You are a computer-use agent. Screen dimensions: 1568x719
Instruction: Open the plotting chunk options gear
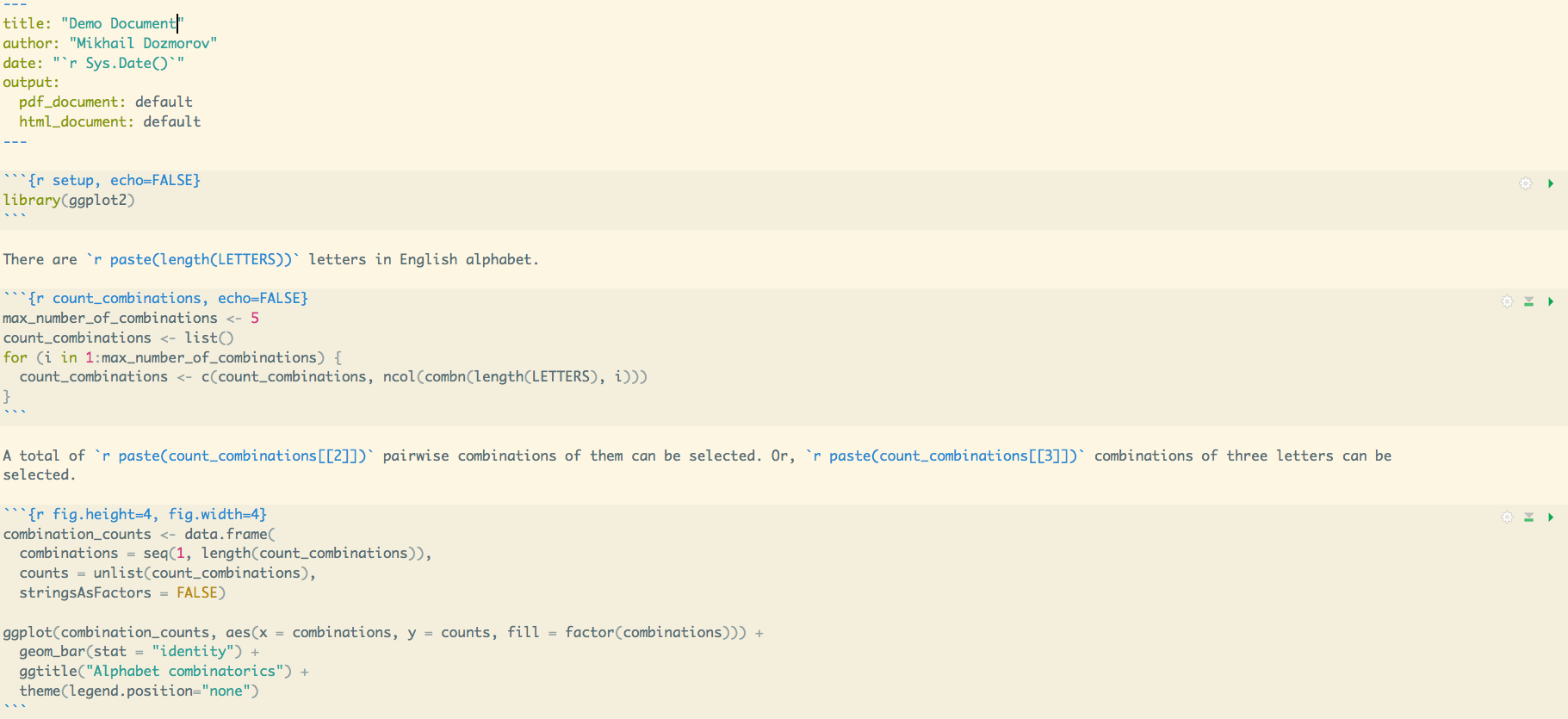tap(1506, 518)
